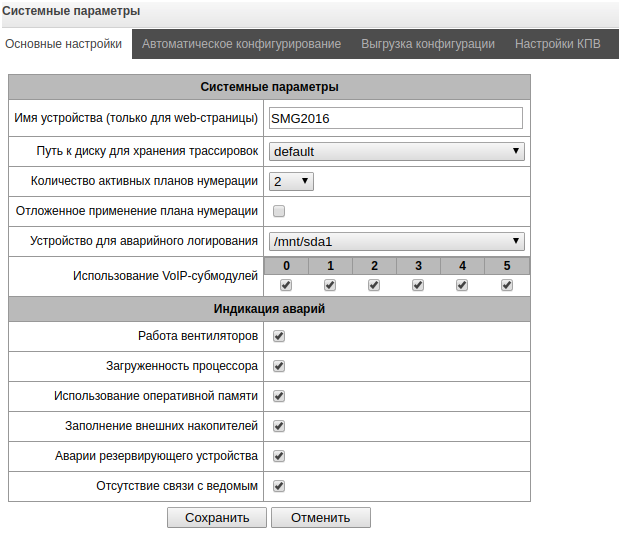This screenshot has height=555, width=621.
Task: Switch to Автоматическое конфигурирование tab
Action: [241, 44]
